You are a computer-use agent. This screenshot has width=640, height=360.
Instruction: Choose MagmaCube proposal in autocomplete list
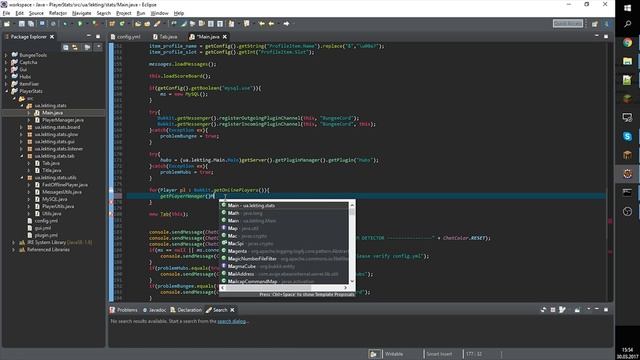(284, 267)
